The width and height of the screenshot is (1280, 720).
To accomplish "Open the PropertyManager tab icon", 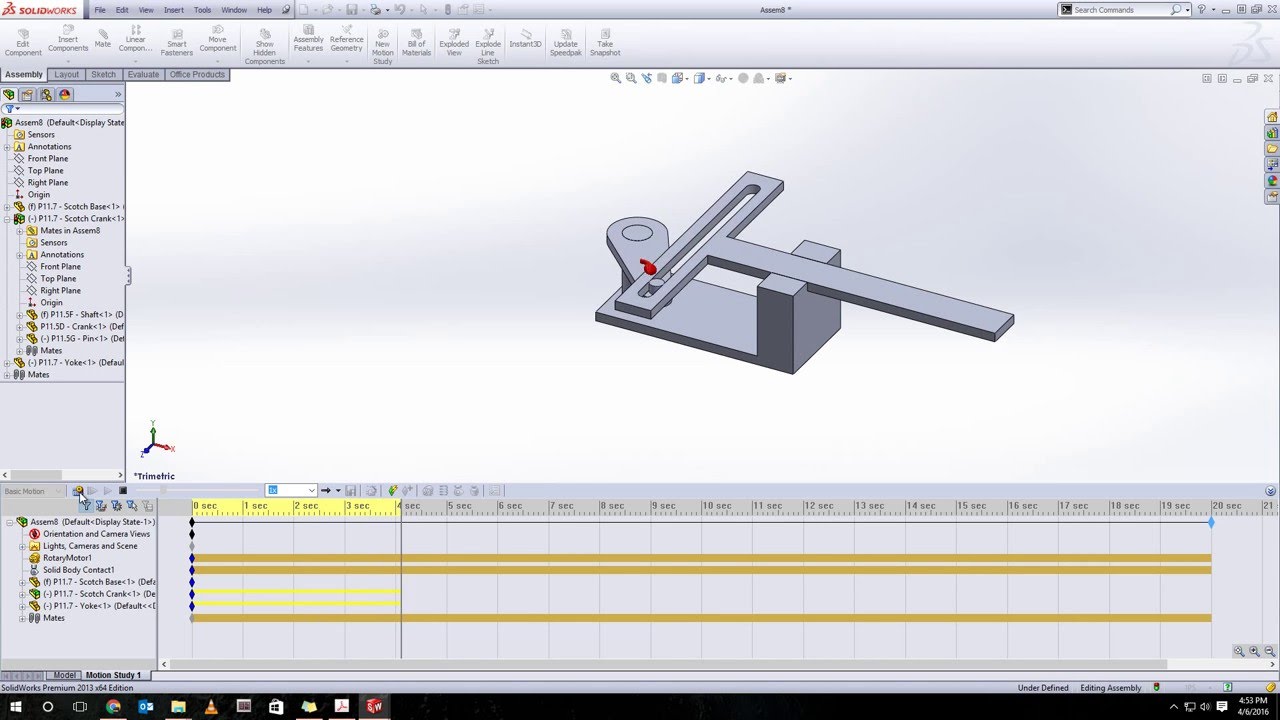I will click(x=27, y=95).
